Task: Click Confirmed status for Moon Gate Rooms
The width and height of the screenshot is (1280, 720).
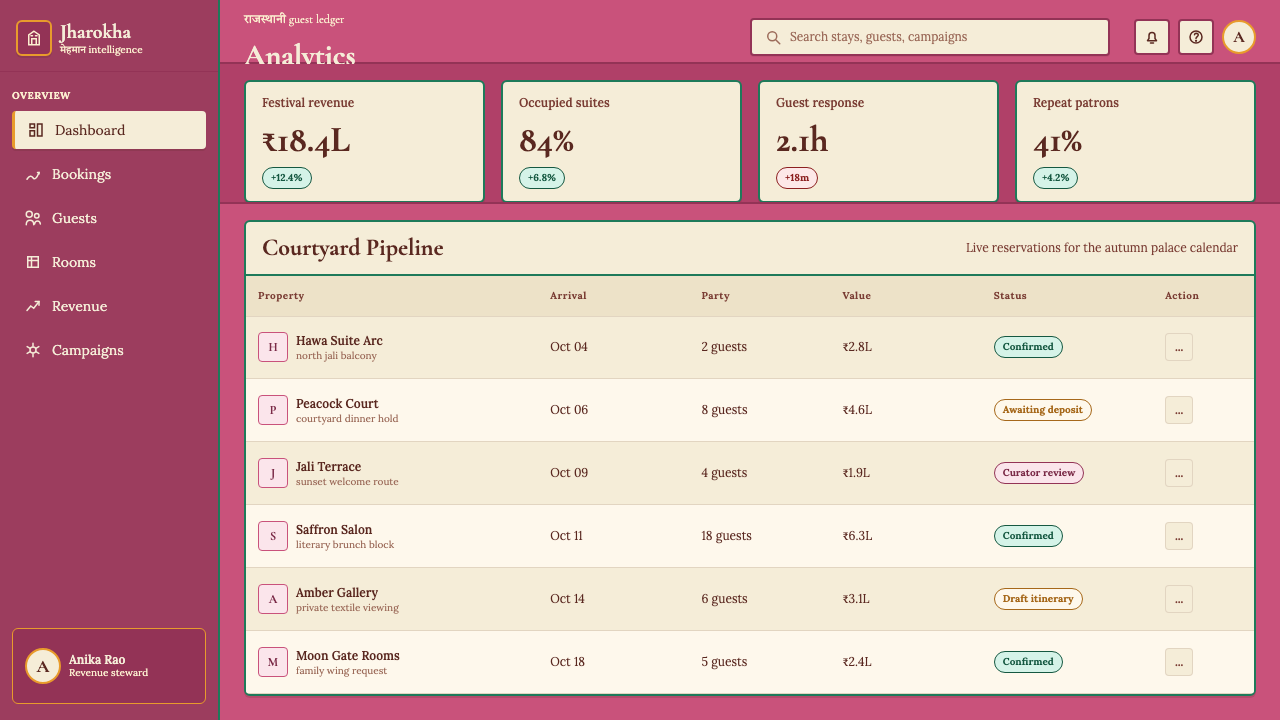Action: [1028, 662]
